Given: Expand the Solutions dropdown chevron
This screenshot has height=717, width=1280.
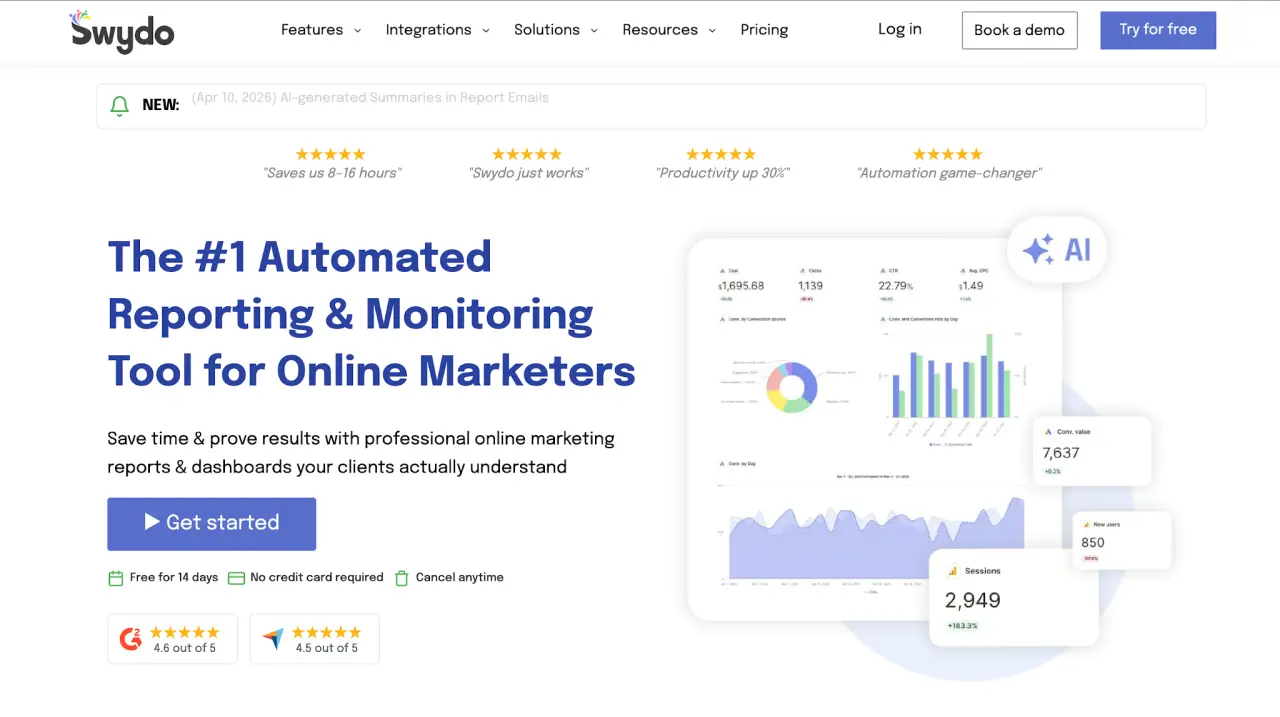Looking at the screenshot, I should pos(594,31).
